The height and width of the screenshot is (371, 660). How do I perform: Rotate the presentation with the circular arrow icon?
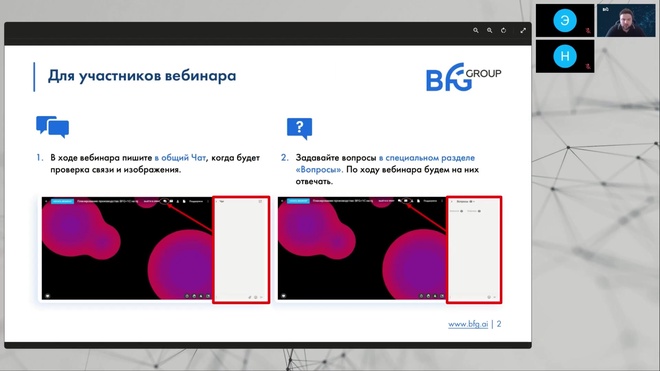[503, 30]
